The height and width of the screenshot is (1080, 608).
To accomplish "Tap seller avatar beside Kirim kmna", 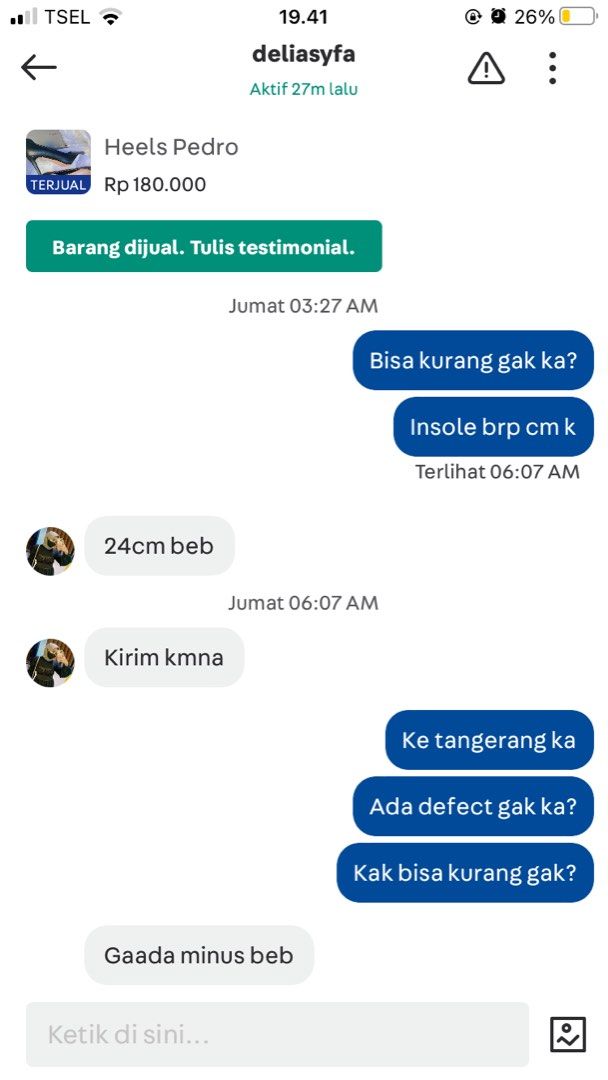I will tap(50, 663).
